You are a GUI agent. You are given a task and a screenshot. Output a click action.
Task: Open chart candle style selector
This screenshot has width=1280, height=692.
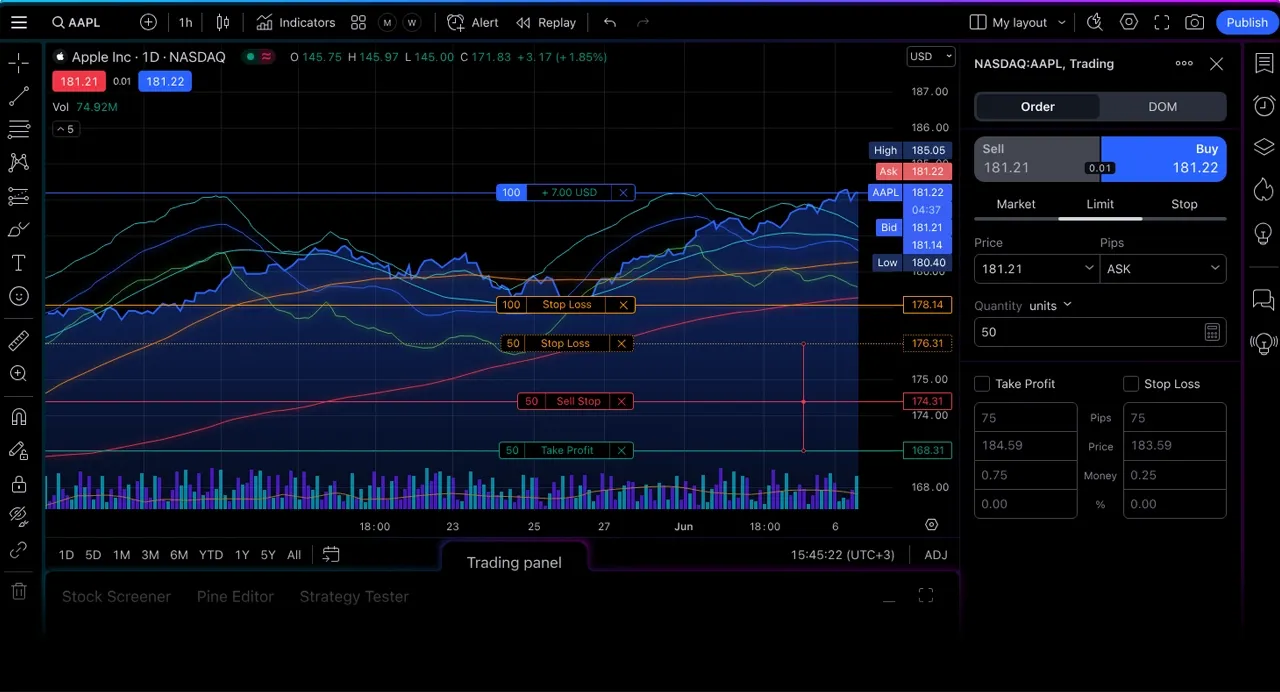(x=223, y=22)
